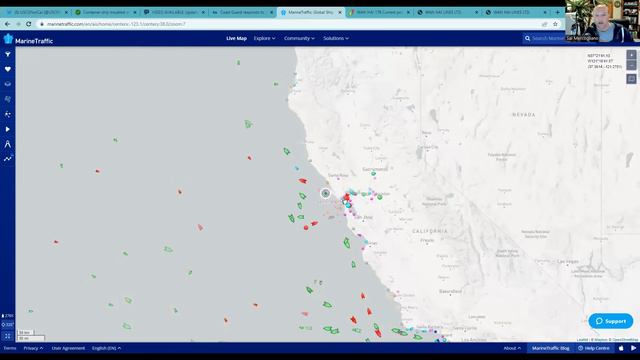
Task: Open a new browser tab with plus
Action: pos(558,12)
